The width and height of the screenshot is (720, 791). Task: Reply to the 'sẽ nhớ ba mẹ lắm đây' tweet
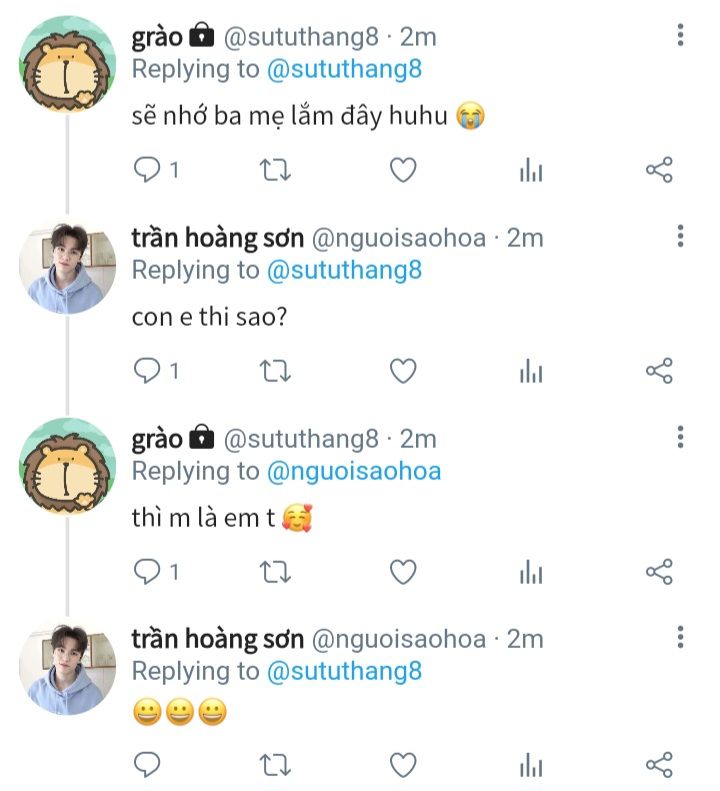148,171
